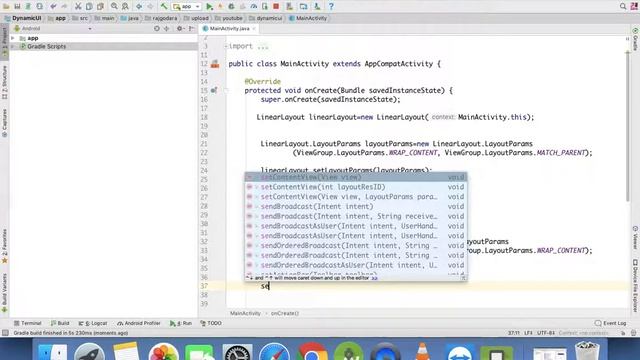The height and width of the screenshot is (360, 640).
Task: Click the override gutter marker on line 15
Action: pos(214,91)
